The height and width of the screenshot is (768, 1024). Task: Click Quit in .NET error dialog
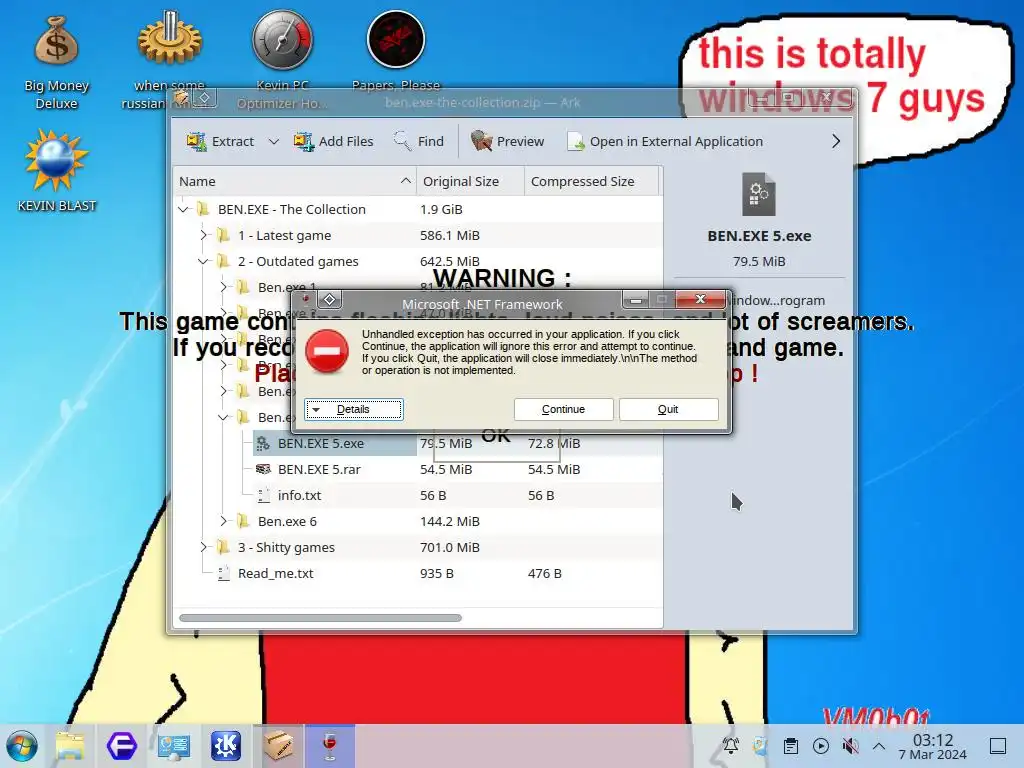pyautogui.click(x=668, y=409)
